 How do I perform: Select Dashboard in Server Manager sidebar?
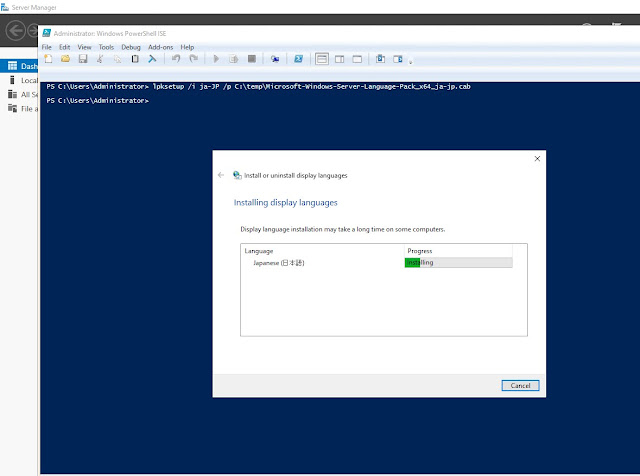click(x=19, y=66)
